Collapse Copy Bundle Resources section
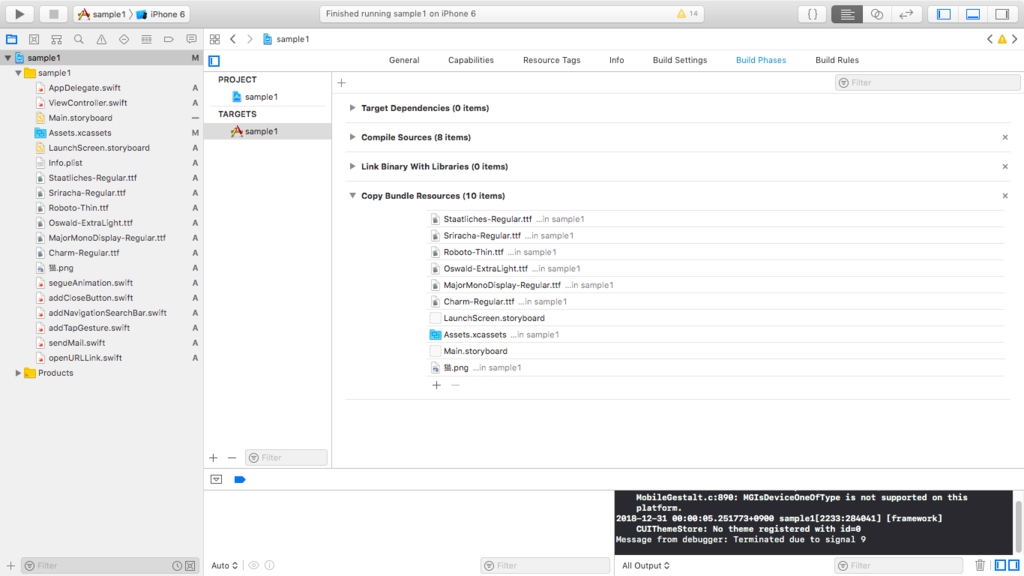Image resolution: width=1024 pixels, height=576 pixels. pos(353,195)
